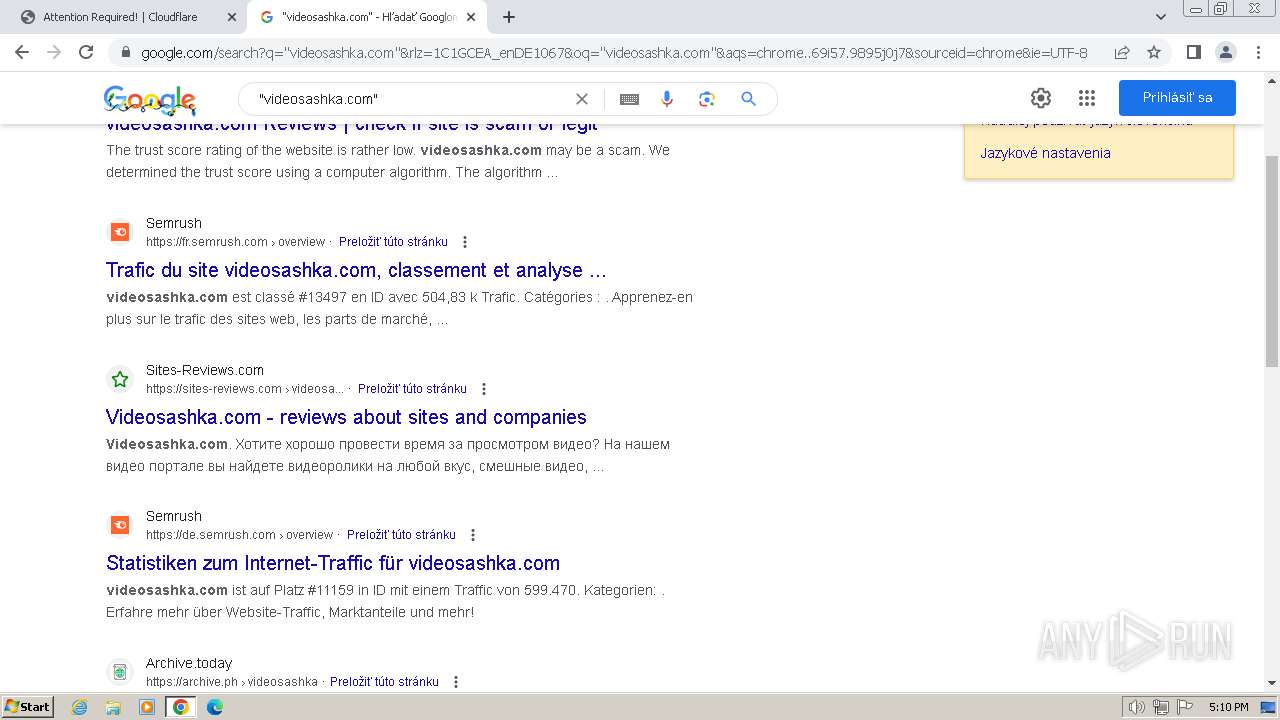Translate the fr.semrush.com result page

pos(393,242)
